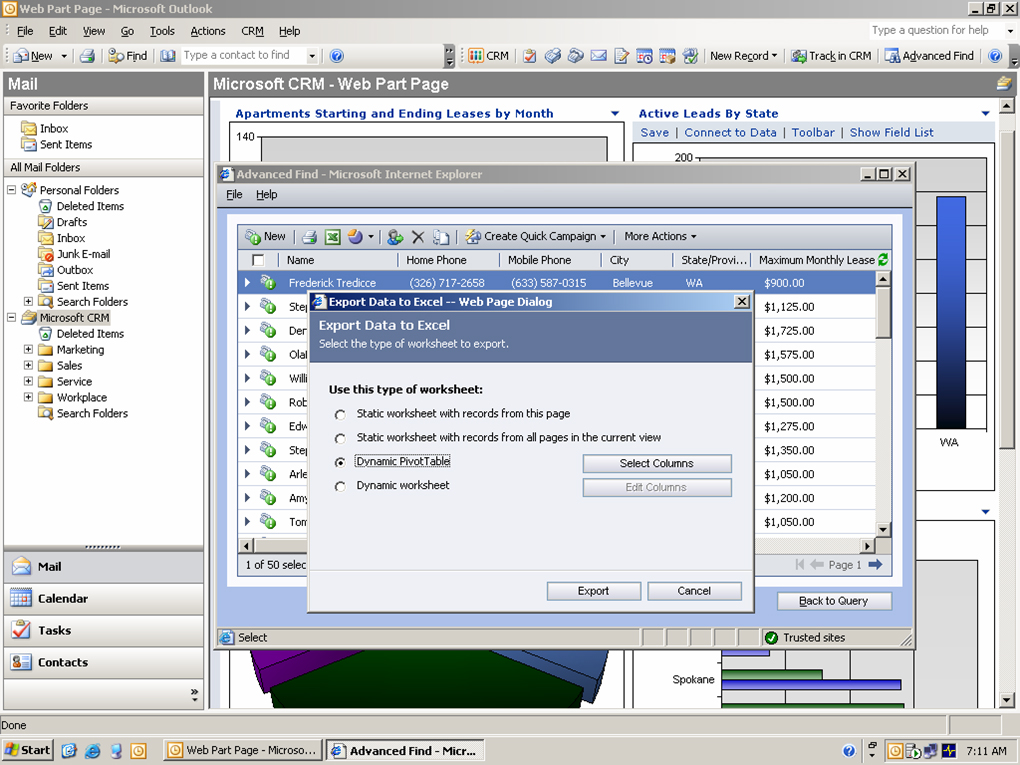Open the More Actions dropdown
The image size is (1020, 765).
pyautogui.click(x=660, y=237)
